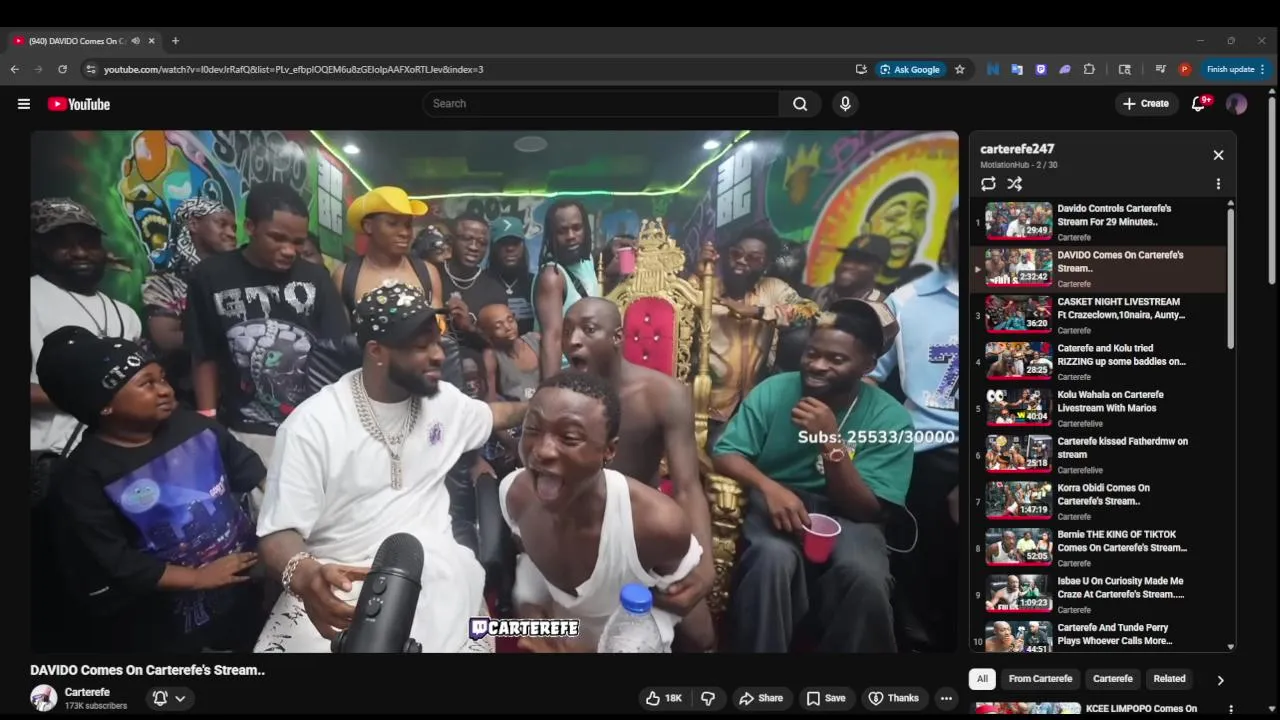Open the translate extension icon

coord(1017,69)
